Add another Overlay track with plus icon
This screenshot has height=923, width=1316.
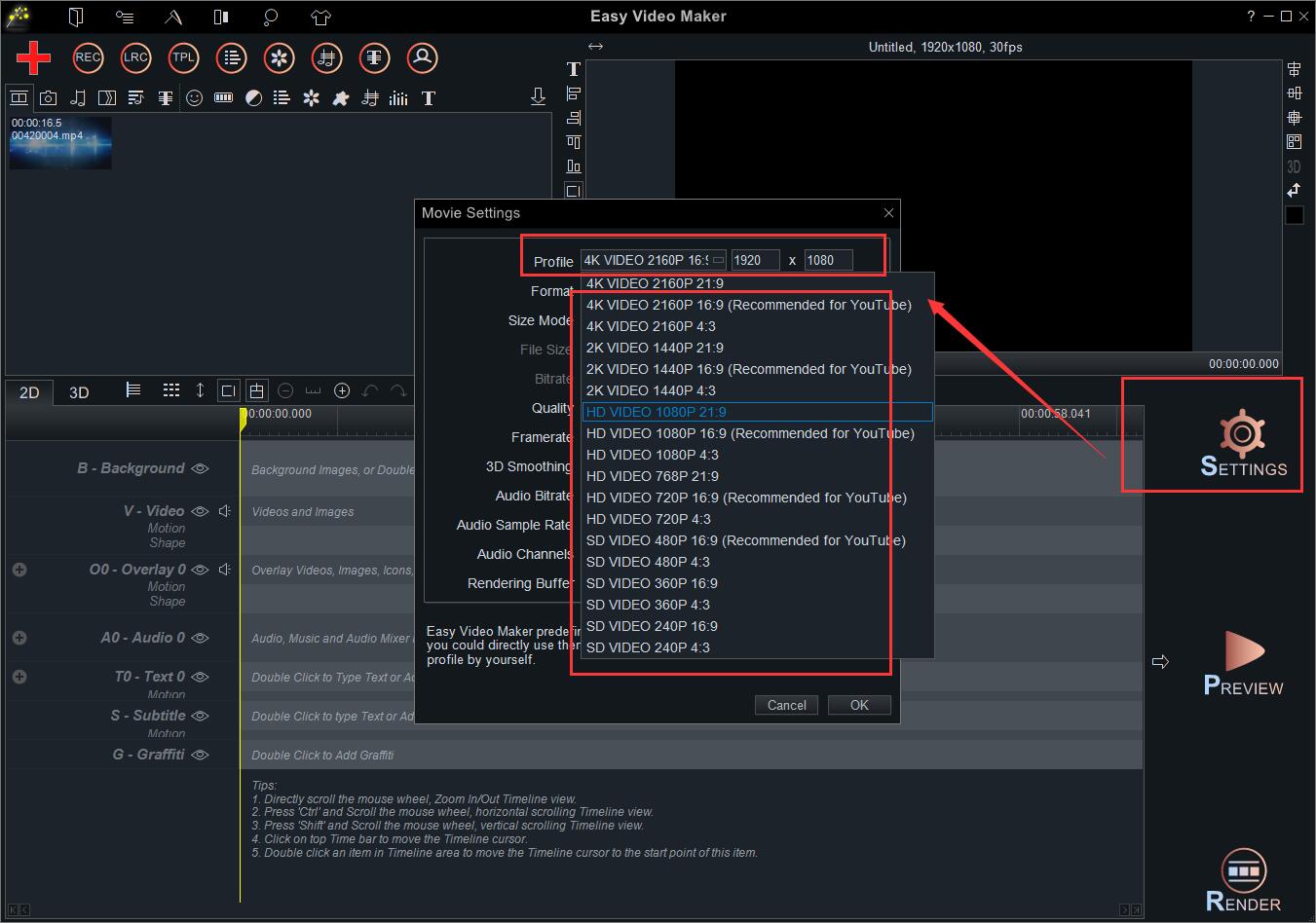(19, 570)
